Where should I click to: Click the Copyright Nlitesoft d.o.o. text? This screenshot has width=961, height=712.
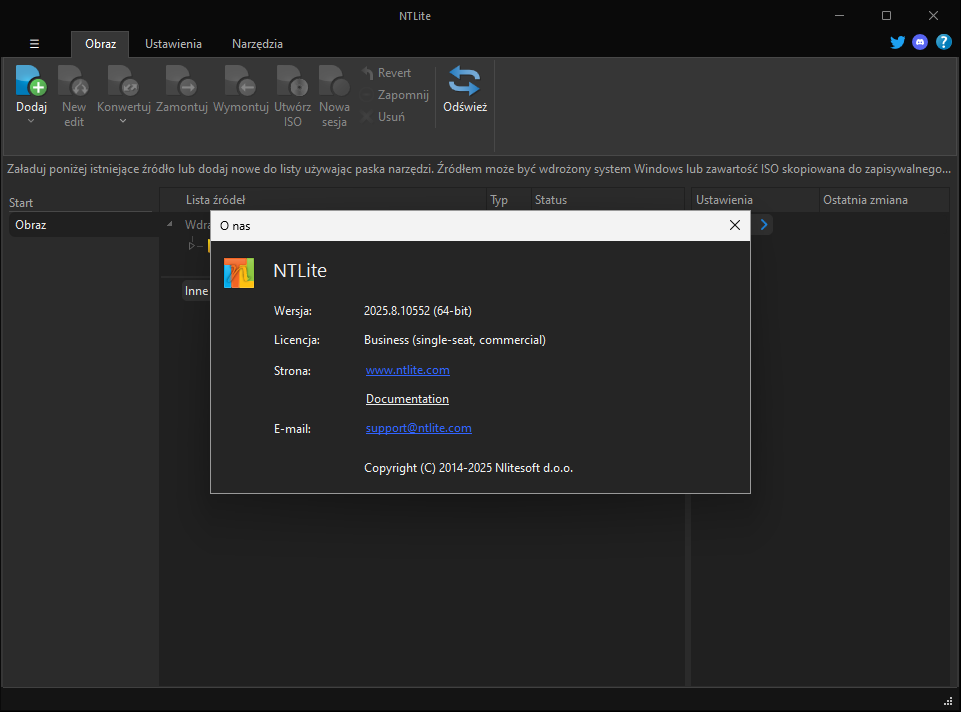[x=468, y=468]
